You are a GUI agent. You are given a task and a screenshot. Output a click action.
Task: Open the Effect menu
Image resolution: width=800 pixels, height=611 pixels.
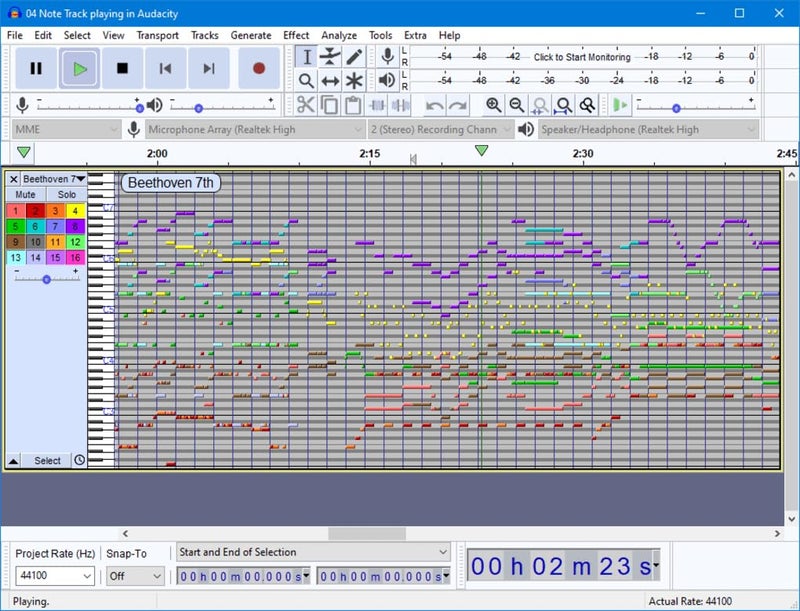tap(295, 35)
